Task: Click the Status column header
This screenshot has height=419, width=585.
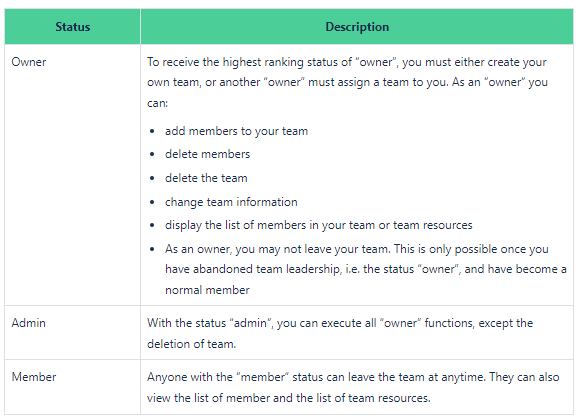Action: coord(72,26)
